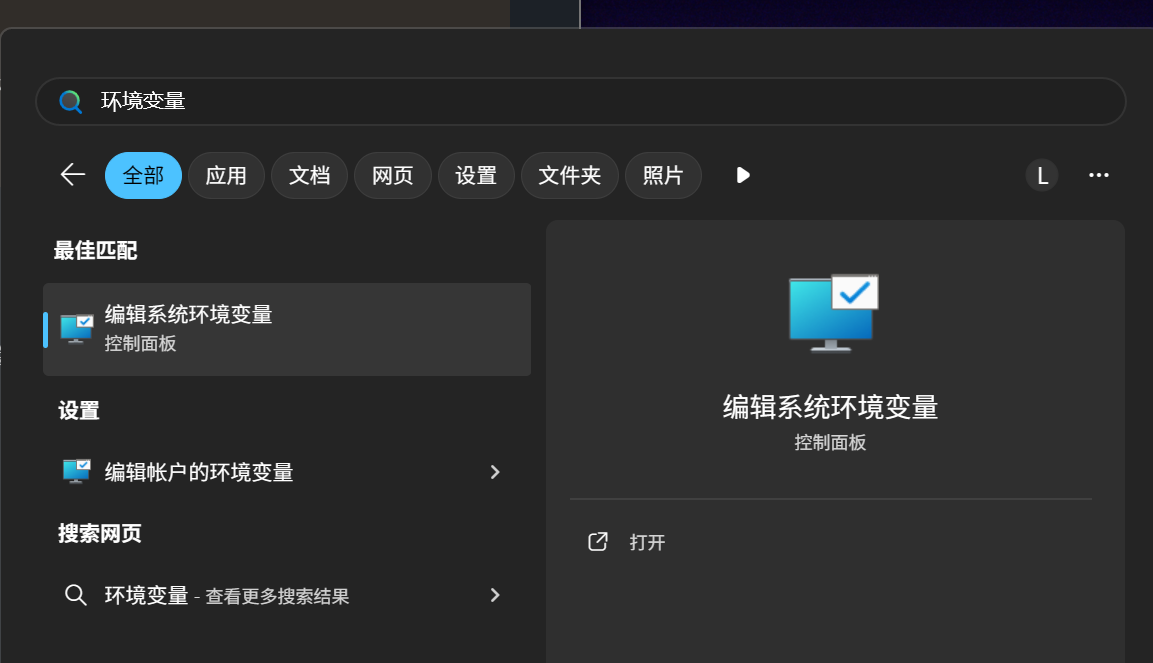Click the back arrow button
Viewport: 1153px width, 663px height.
tap(73, 175)
